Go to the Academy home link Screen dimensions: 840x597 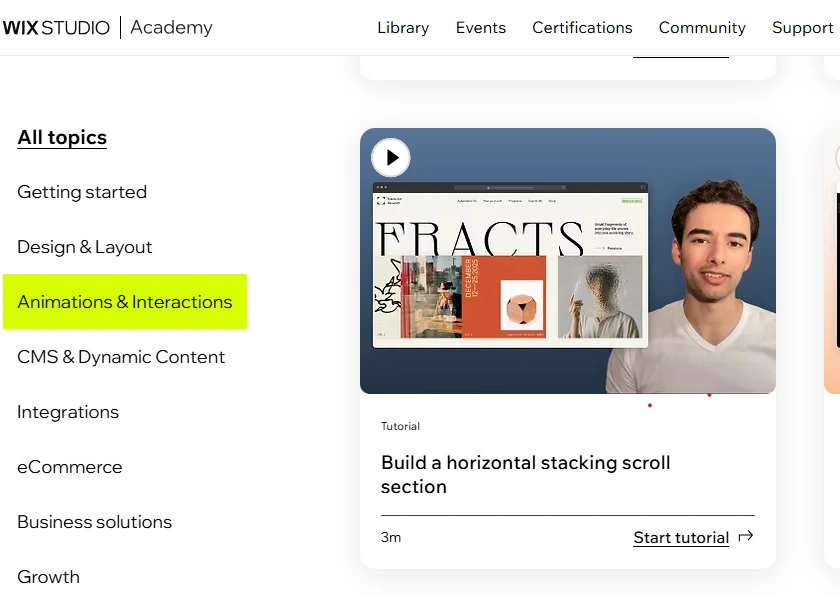[x=171, y=27]
